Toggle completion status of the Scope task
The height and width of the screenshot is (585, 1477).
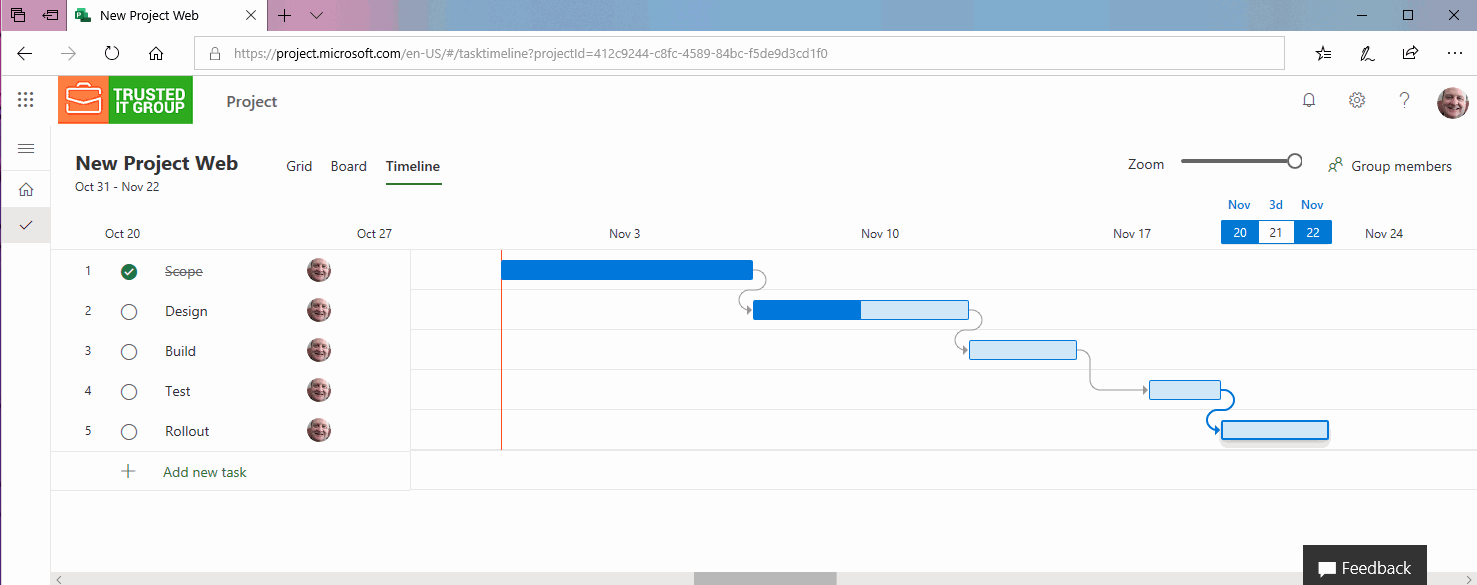tap(128, 270)
